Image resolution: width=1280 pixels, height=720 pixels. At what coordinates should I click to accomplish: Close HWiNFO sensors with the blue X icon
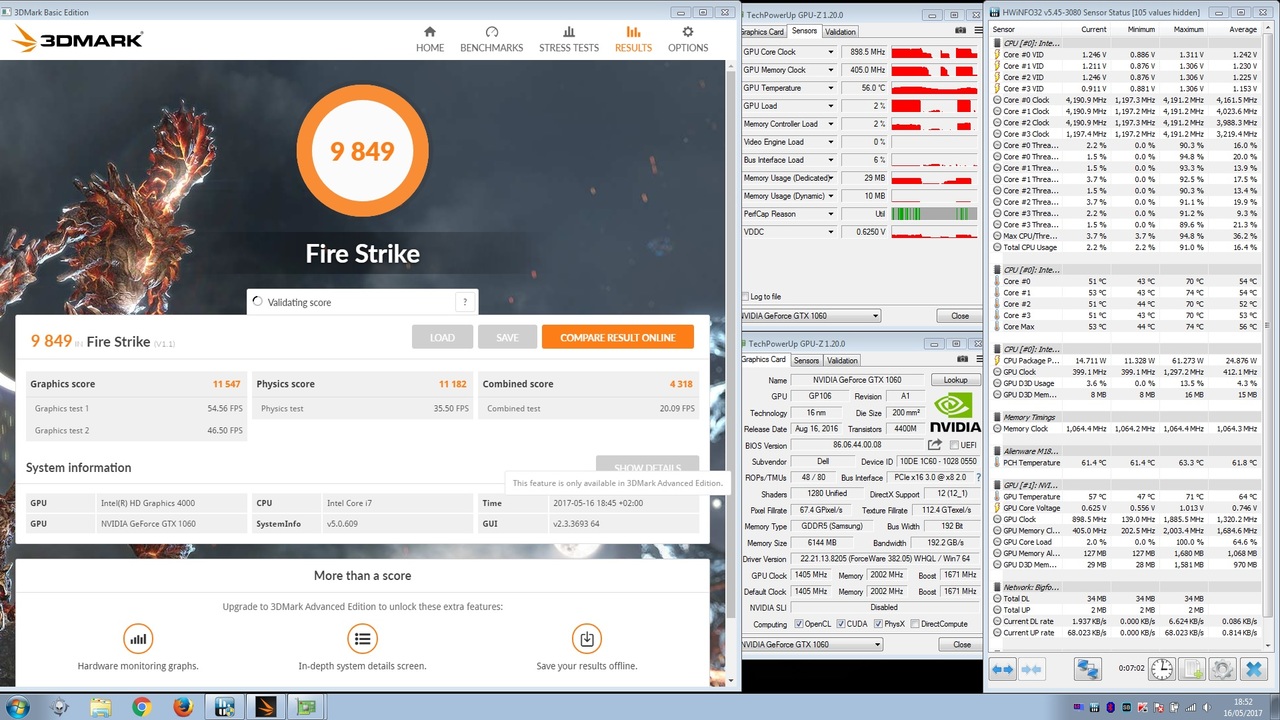coord(1253,669)
